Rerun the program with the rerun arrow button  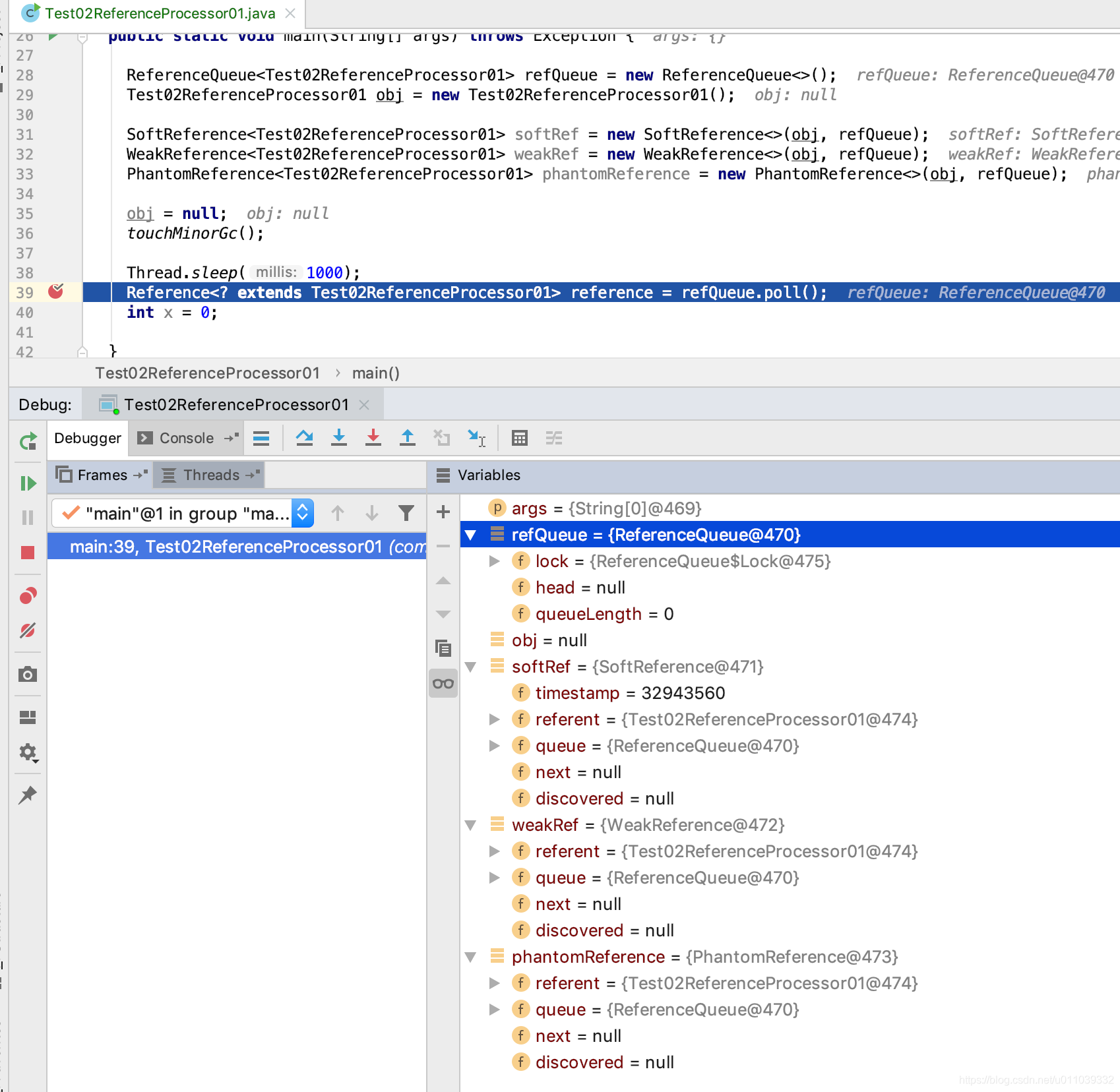(28, 442)
